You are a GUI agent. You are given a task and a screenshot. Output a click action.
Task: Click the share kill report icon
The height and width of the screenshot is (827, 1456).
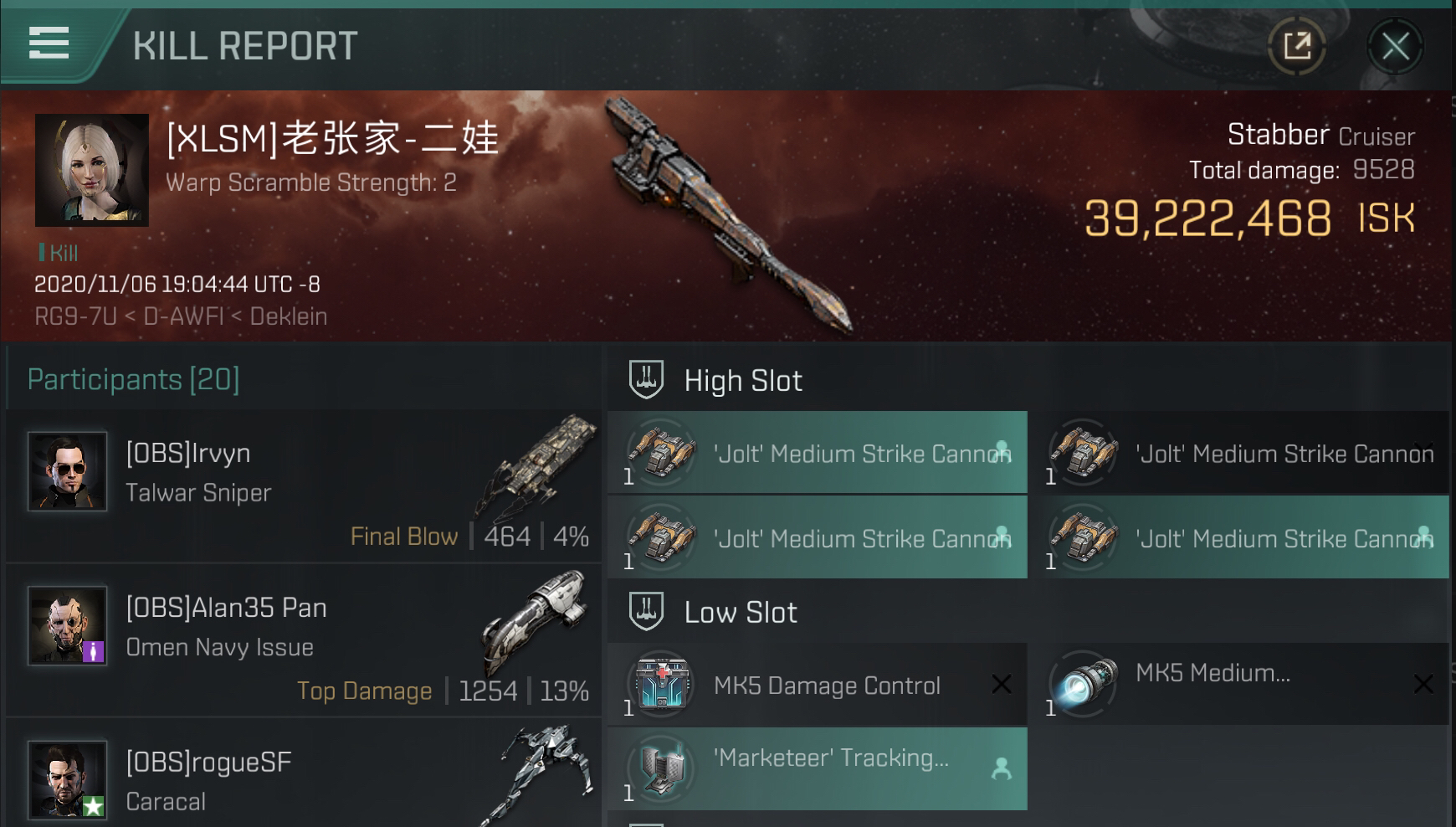pyautogui.click(x=1297, y=46)
